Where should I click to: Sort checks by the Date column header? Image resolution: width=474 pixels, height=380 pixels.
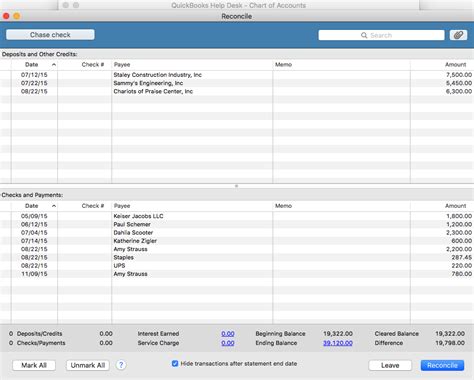click(x=34, y=206)
